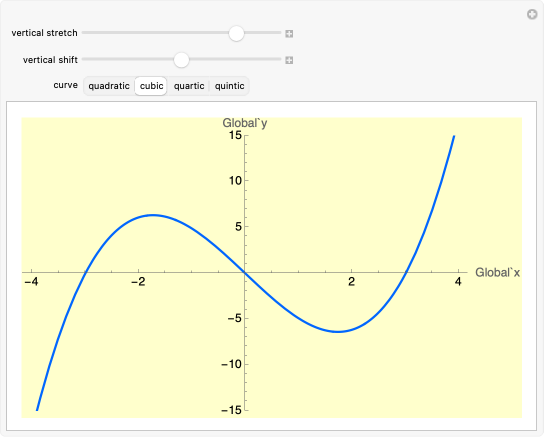Expand the vertical stretch slider controls

click(289, 34)
